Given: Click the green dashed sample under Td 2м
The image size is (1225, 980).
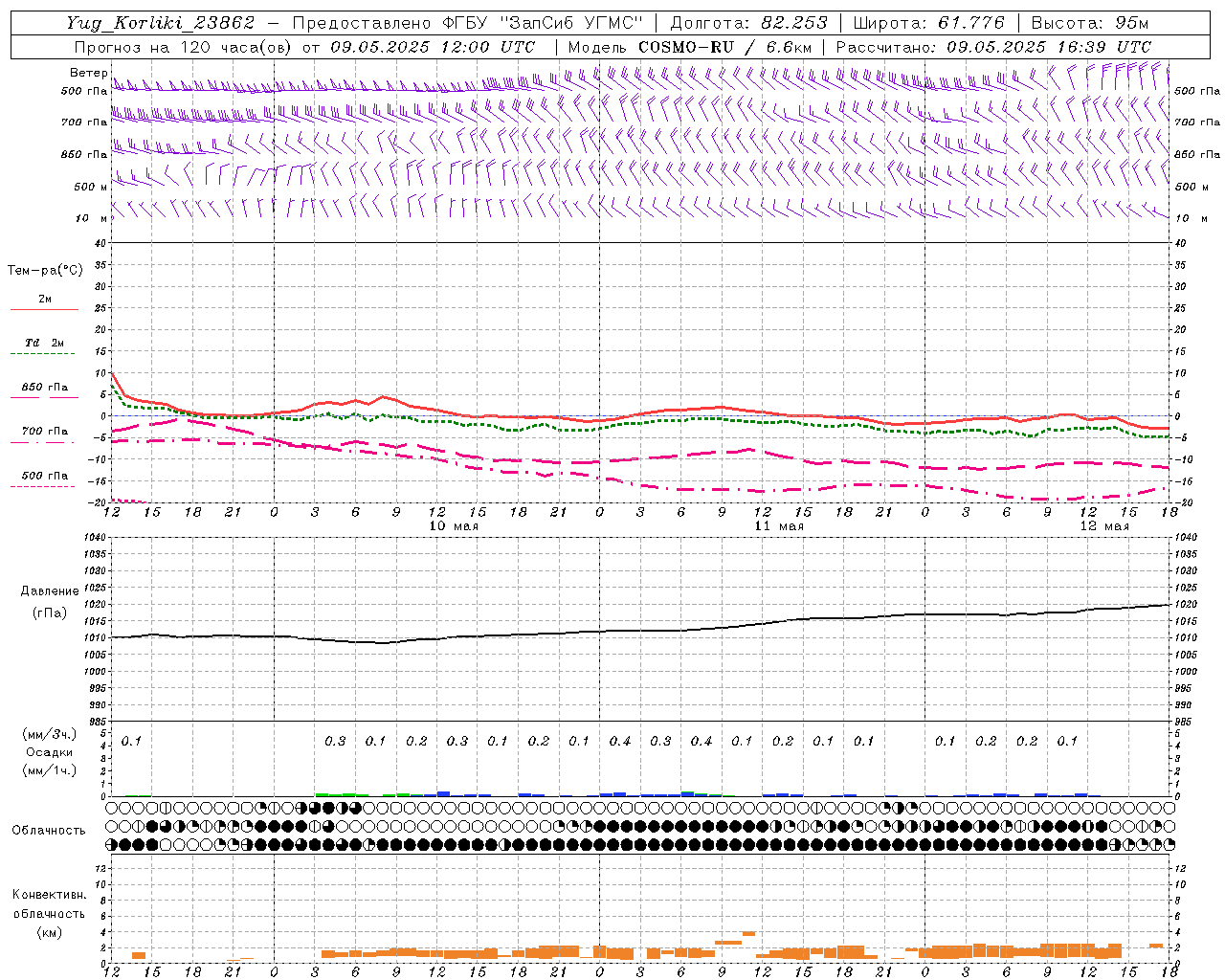Looking at the screenshot, I should pyautogui.click(x=42, y=353).
